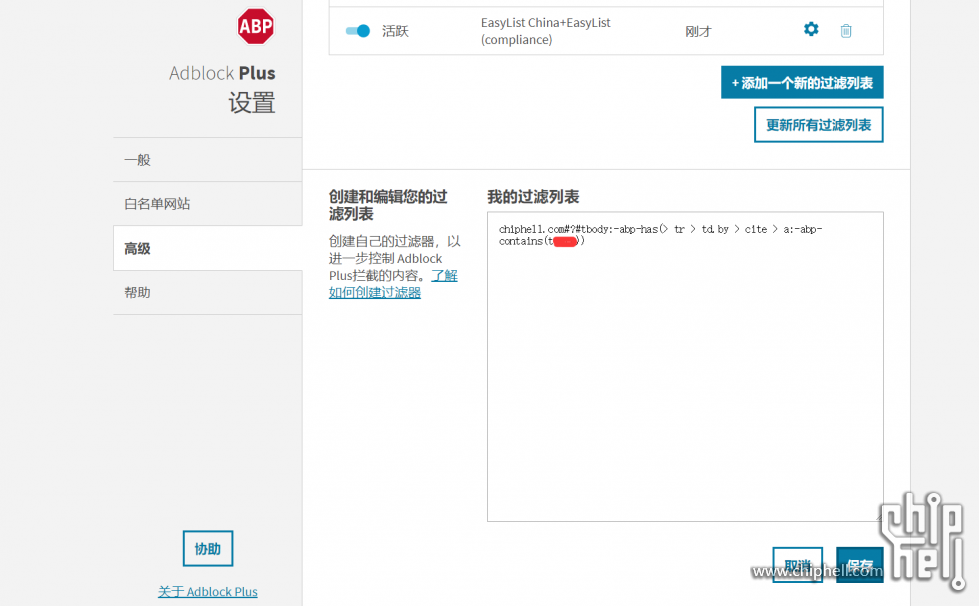Delete the EasyList China filter list via trash icon
Screen dimensions: 979x606
point(845,31)
